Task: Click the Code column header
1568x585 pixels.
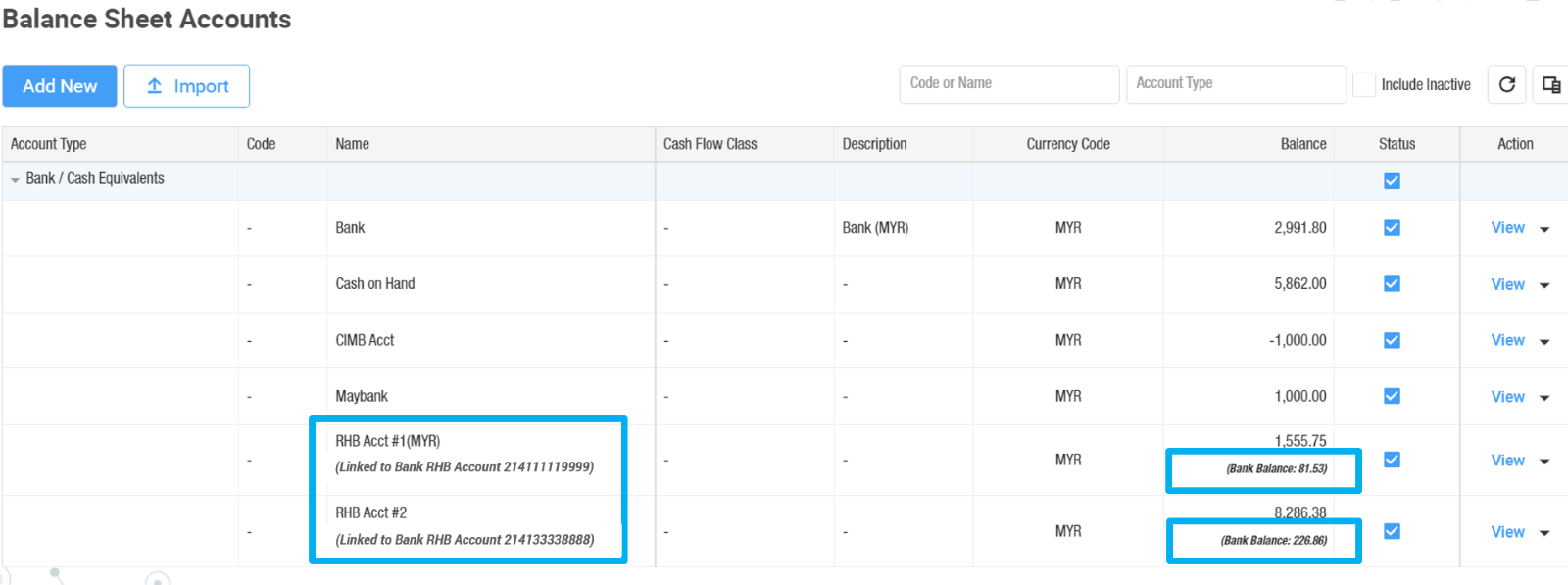Action: pyautogui.click(x=261, y=144)
